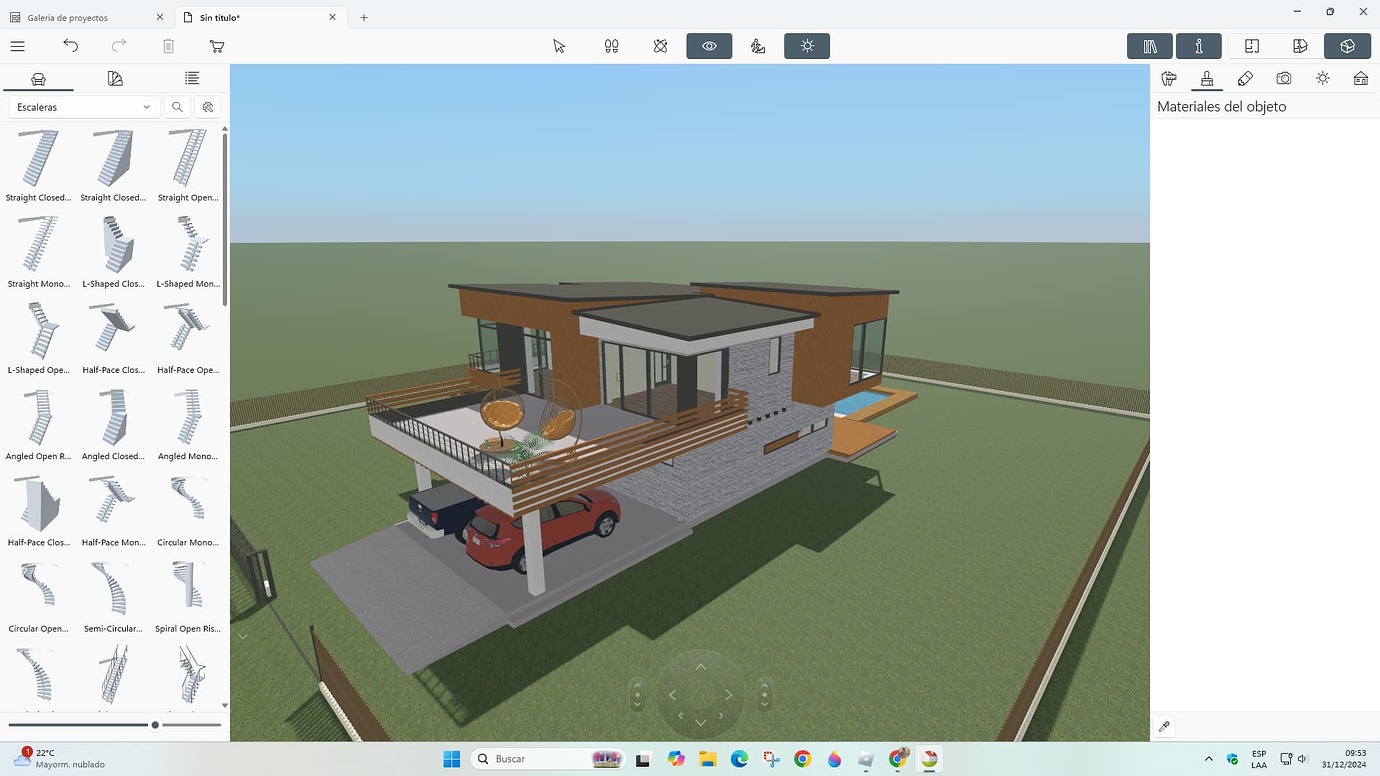
Task: Switch to the materials swatch tab in the library
Action: pos(115,78)
